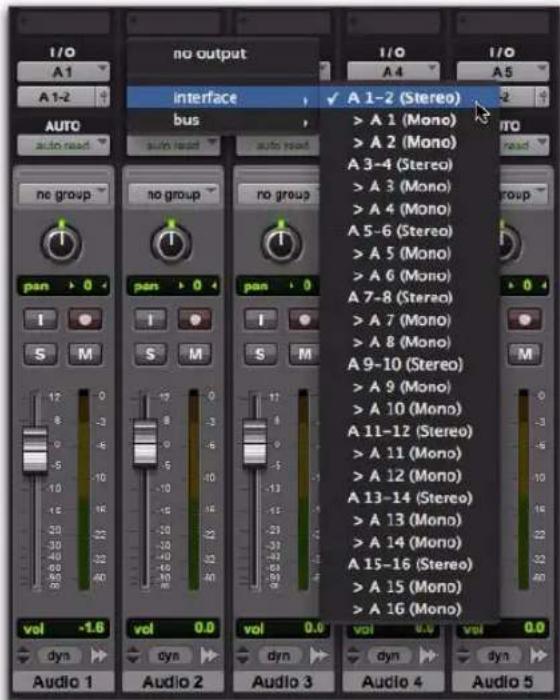This screenshot has width=560, height=700.
Task: Mute the Audio 2 track
Action: click(x=195, y=354)
